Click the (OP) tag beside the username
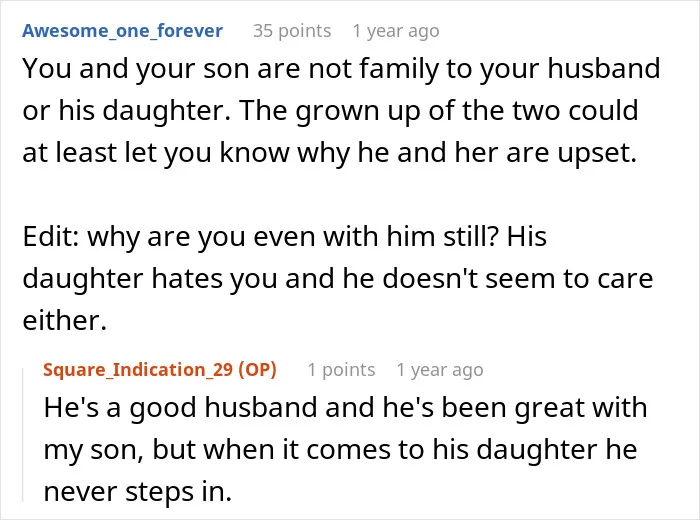700x520 pixels. pyautogui.click(x=257, y=370)
